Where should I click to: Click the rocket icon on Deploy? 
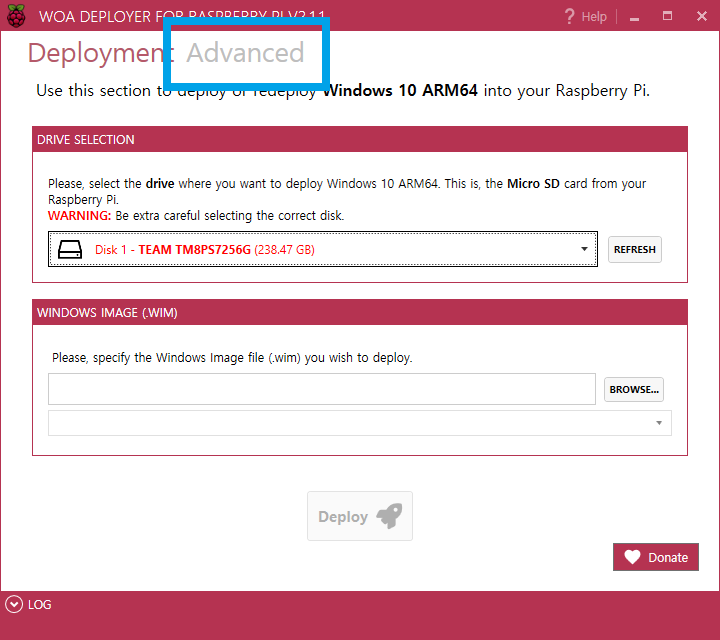point(389,516)
